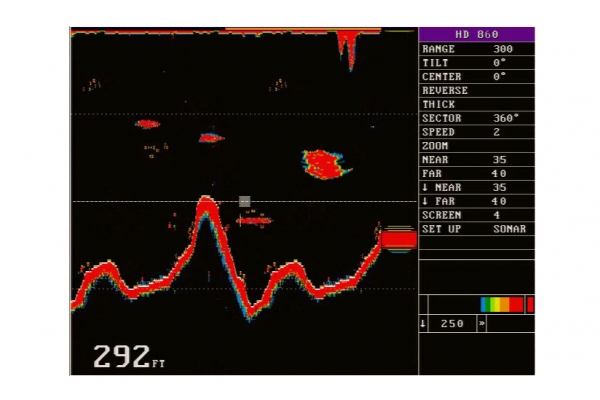Image resolution: width=600 pixels, height=400 pixels.
Task: Click the grey square cursor marker on the echogram
Action: pyautogui.click(x=244, y=201)
